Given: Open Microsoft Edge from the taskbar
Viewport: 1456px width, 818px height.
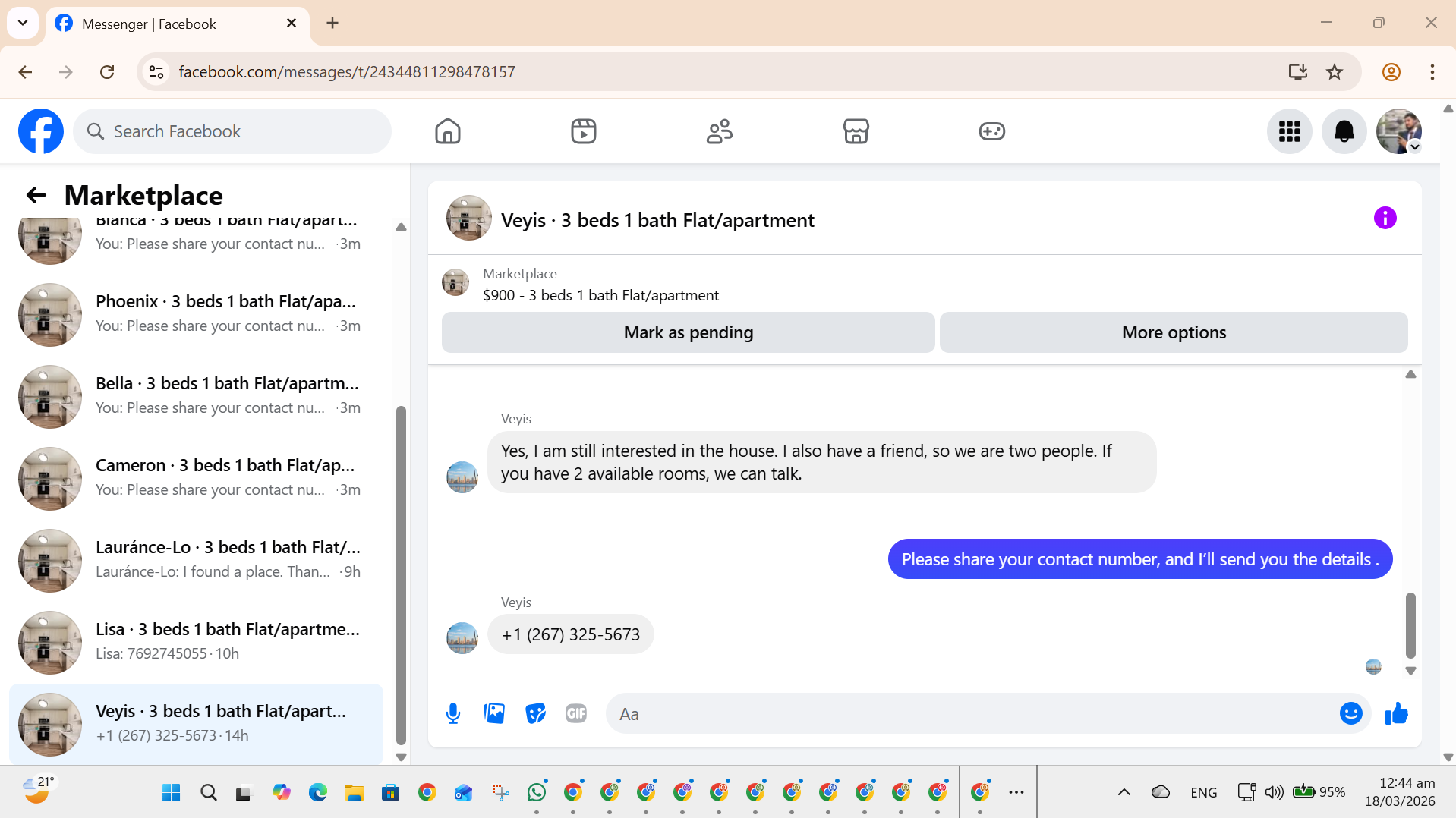Looking at the screenshot, I should (317, 792).
